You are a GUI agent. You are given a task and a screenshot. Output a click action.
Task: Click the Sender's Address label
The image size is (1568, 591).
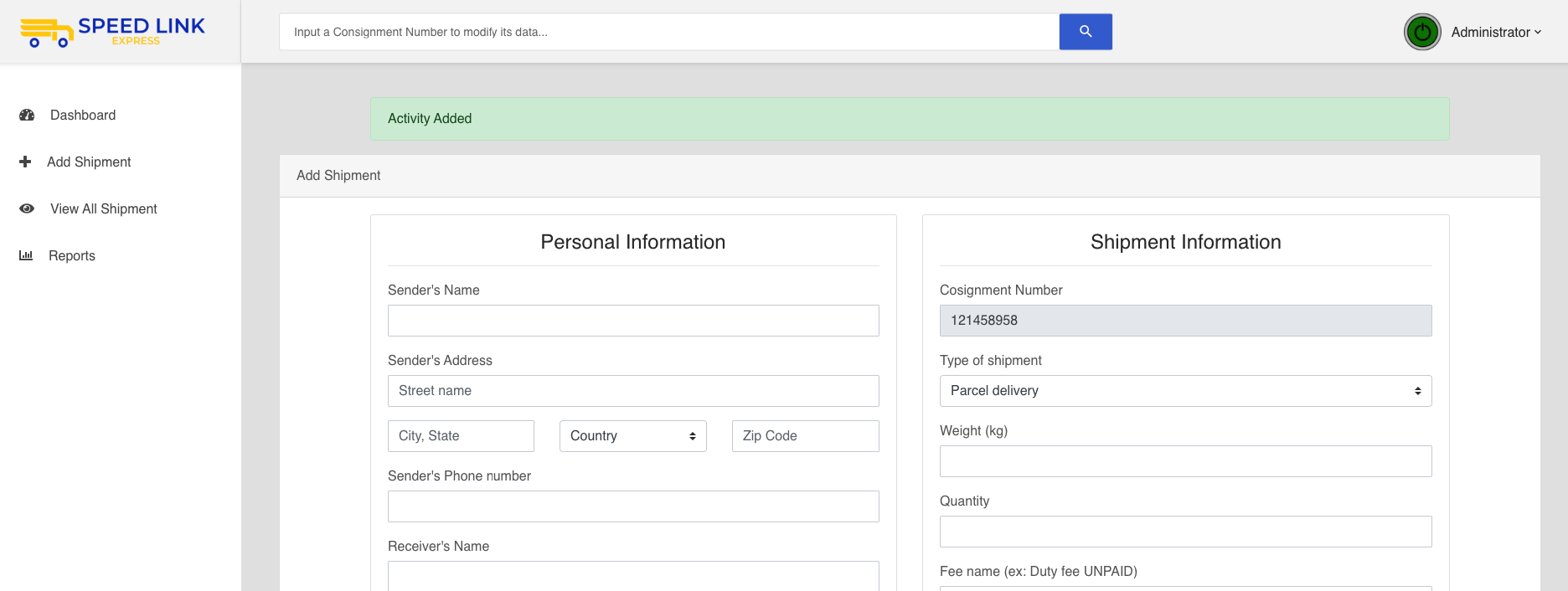pyautogui.click(x=440, y=361)
